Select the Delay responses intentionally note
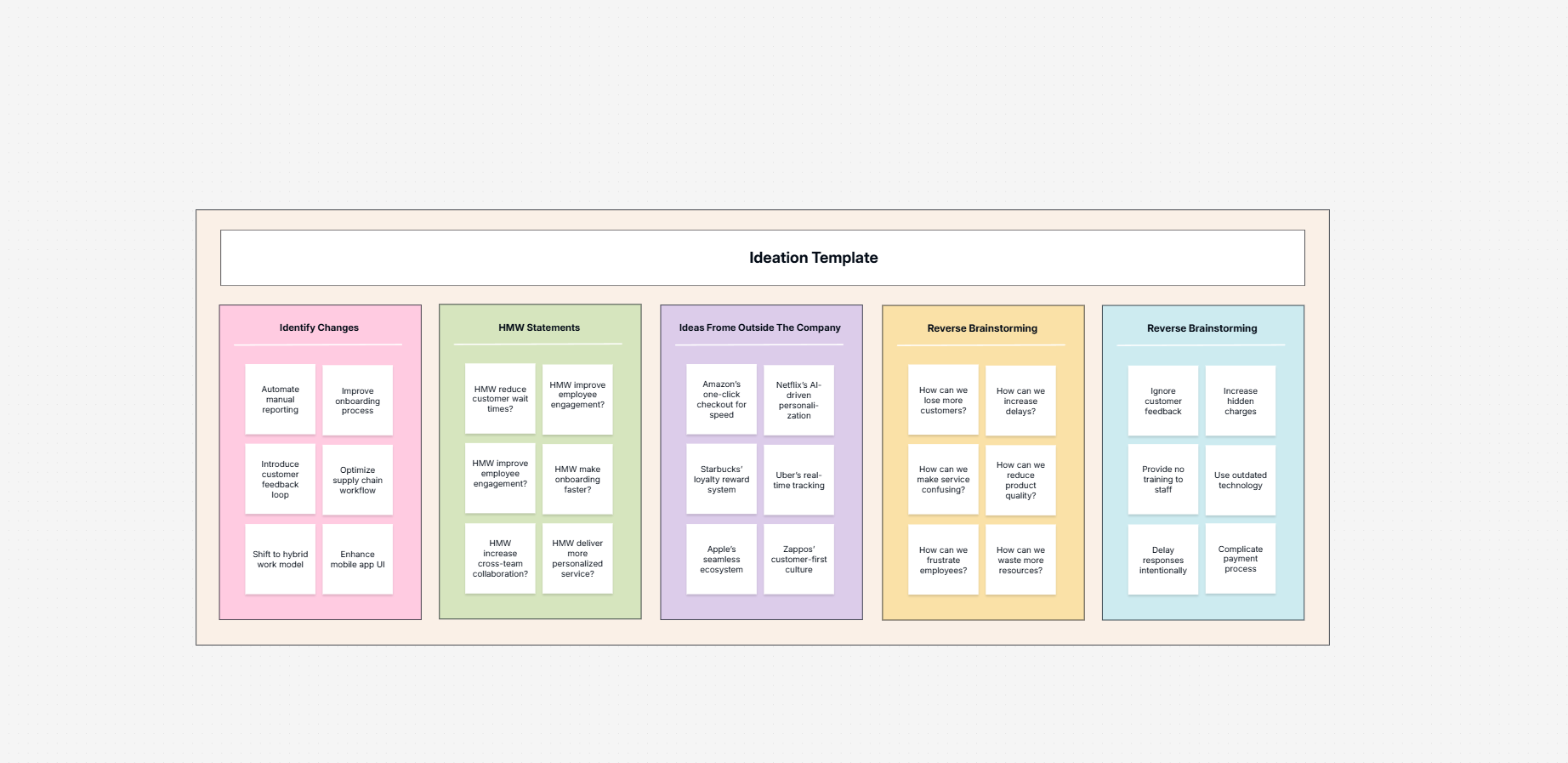1568x763 pixels. point(1162,560)
